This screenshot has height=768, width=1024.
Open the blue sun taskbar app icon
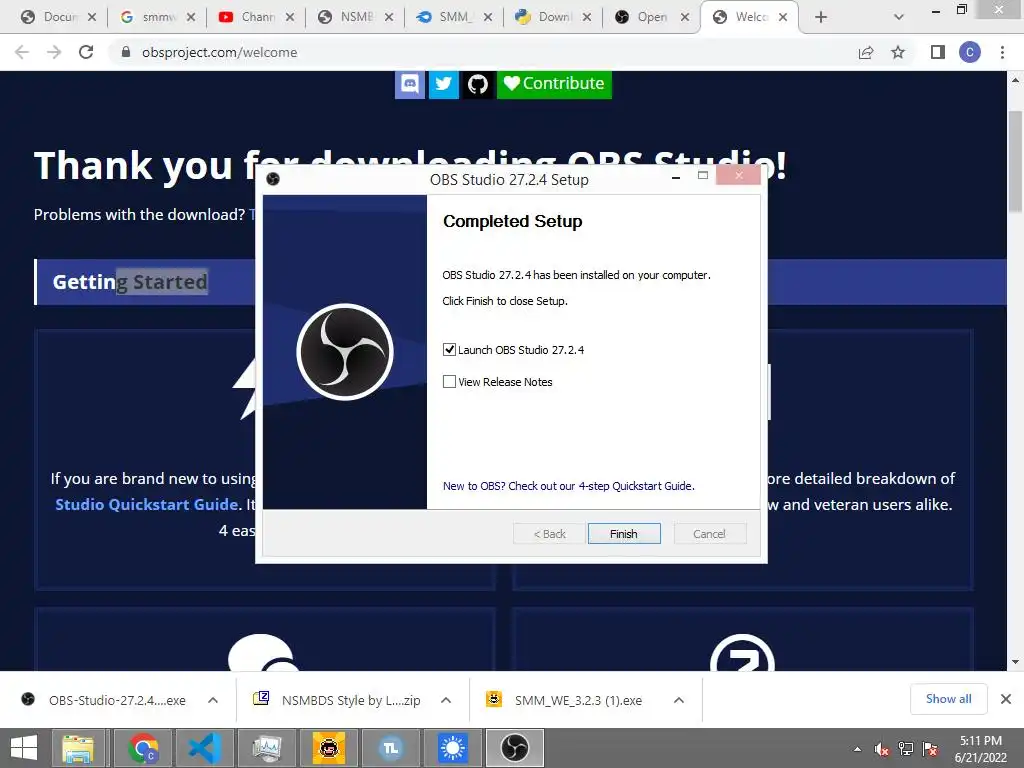(x=453, y=748)
